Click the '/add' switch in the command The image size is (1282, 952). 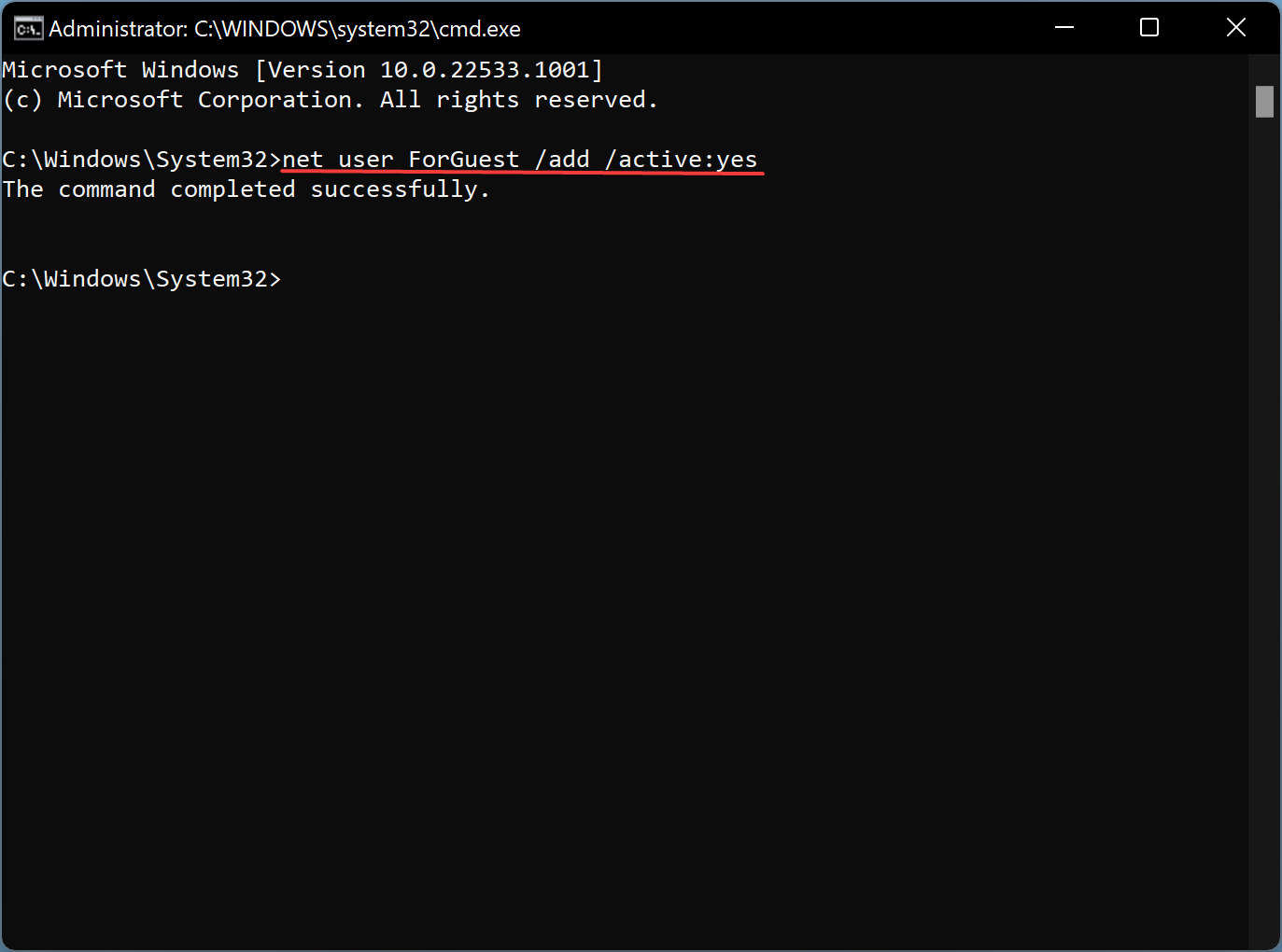tap(562, 160)
